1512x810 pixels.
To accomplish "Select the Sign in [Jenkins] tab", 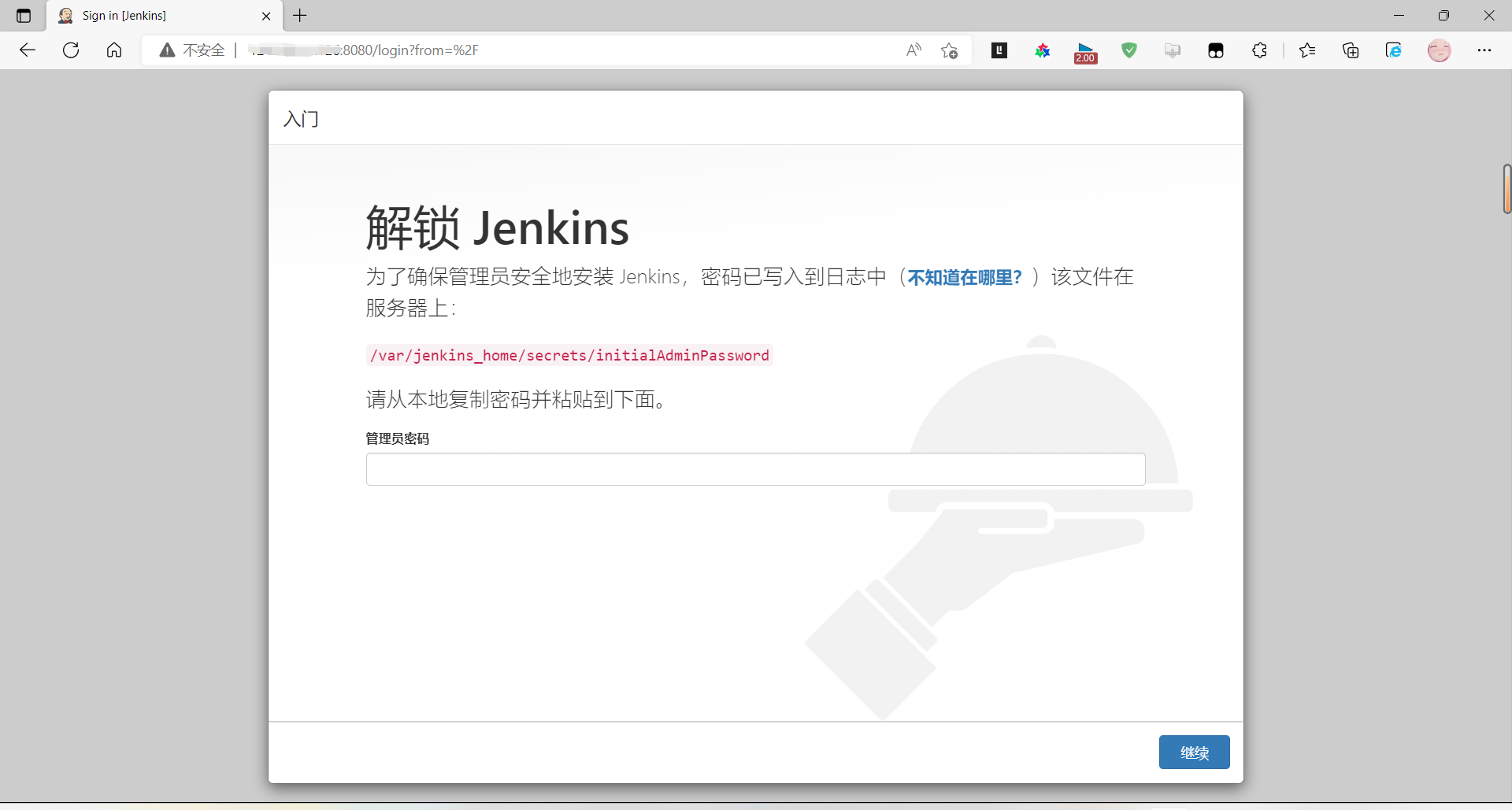I will [157, 16].
